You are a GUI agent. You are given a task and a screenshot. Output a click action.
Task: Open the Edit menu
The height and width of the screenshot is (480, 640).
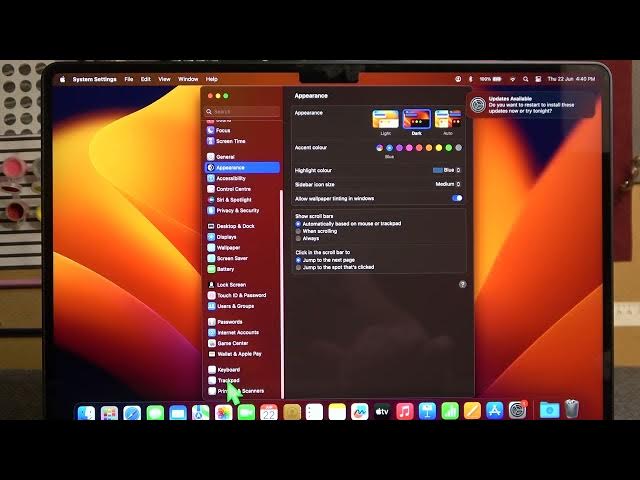pyautogui.click(x=146, y=79)
